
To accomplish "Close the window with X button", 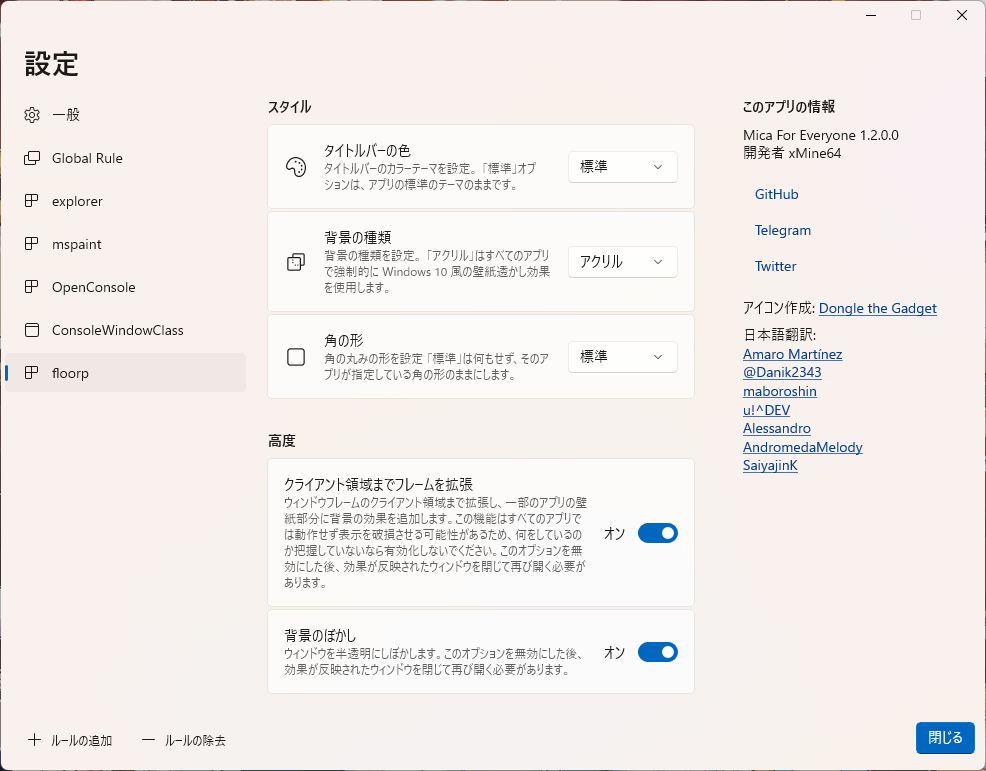I will point(961,15).
